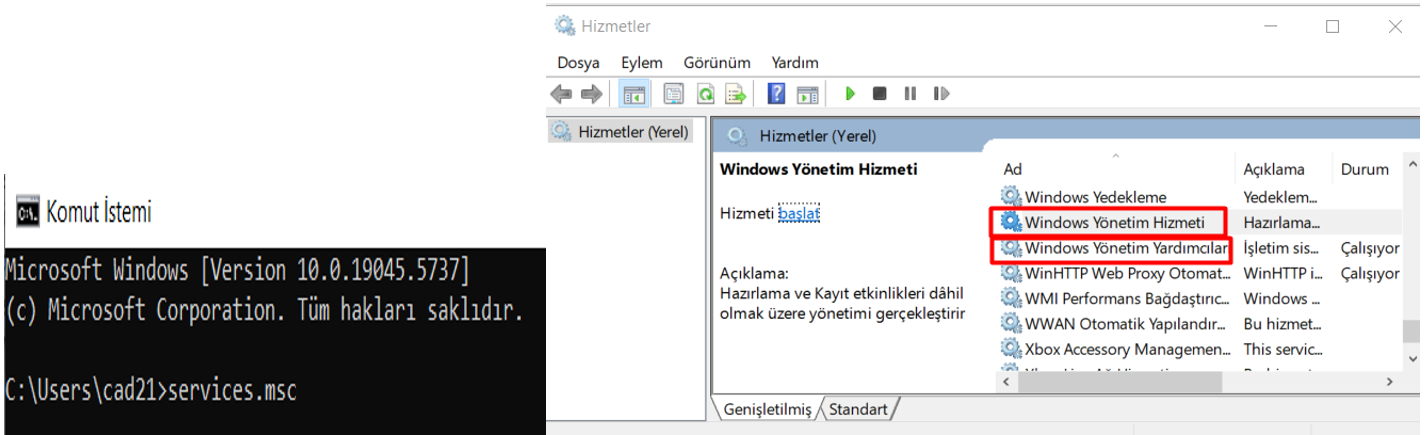Refresh the services list via toolbar icon

pyautogui.click(x=705, y=93)
